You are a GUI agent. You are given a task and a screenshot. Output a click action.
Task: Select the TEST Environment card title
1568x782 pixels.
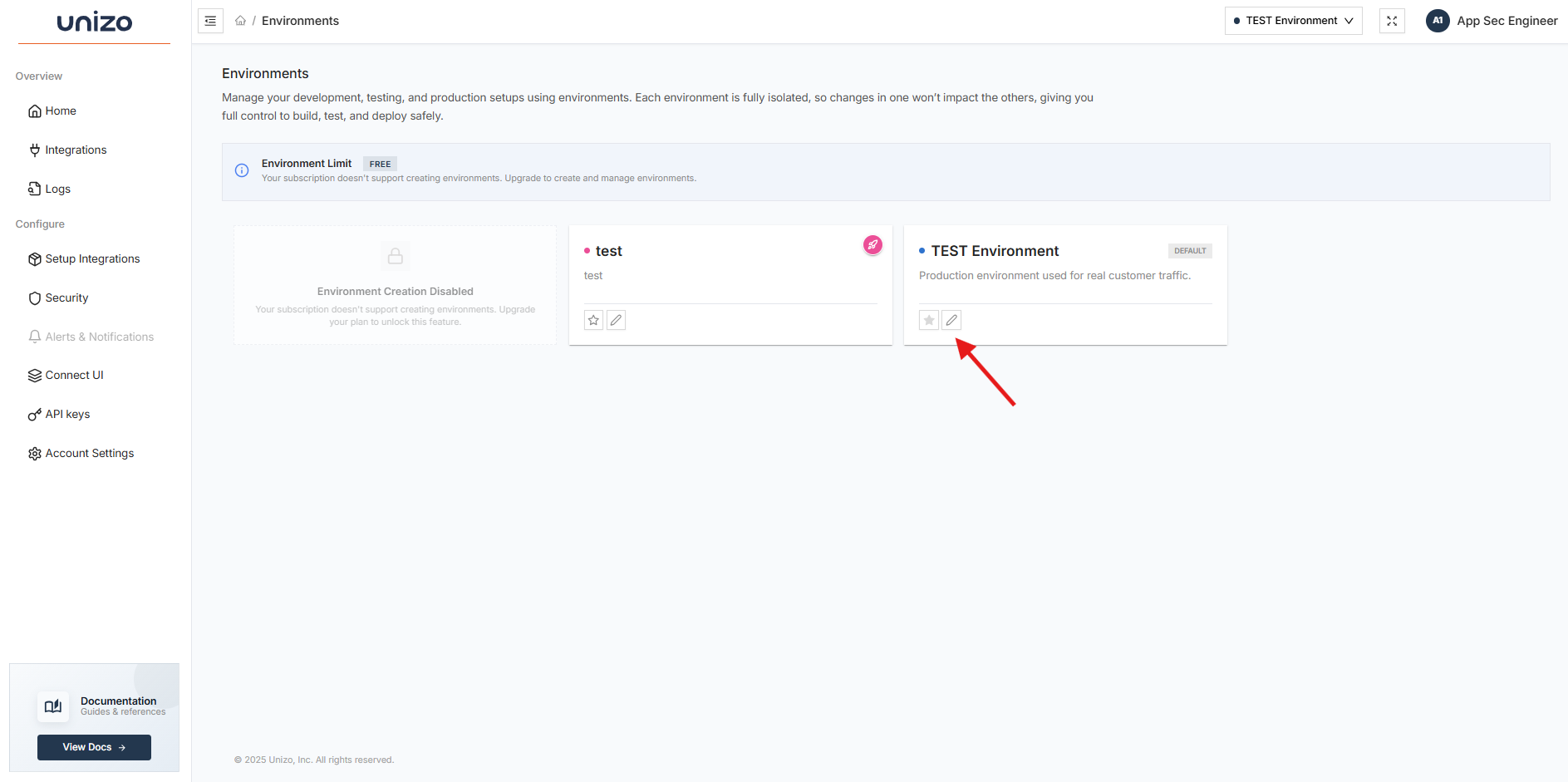(x=995, y=251)
